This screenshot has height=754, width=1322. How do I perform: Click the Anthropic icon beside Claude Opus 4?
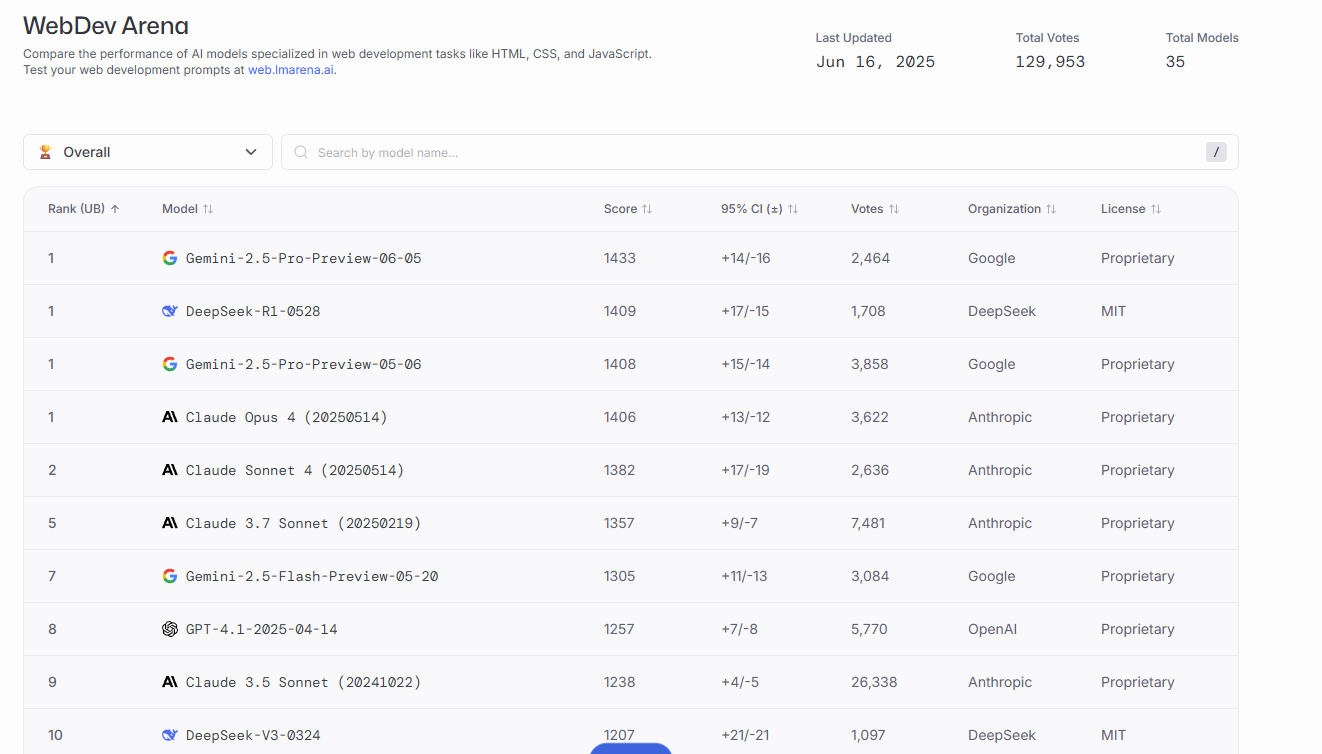pyautogui.click(x=170, y=417)
